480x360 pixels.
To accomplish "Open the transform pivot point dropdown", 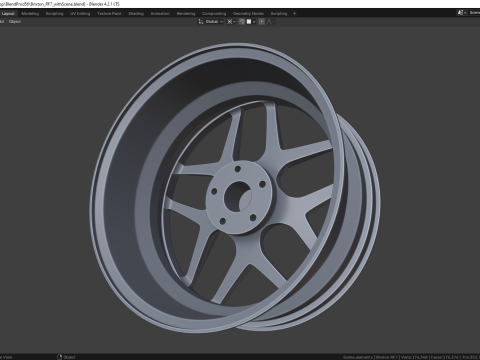I will [231, 22].
